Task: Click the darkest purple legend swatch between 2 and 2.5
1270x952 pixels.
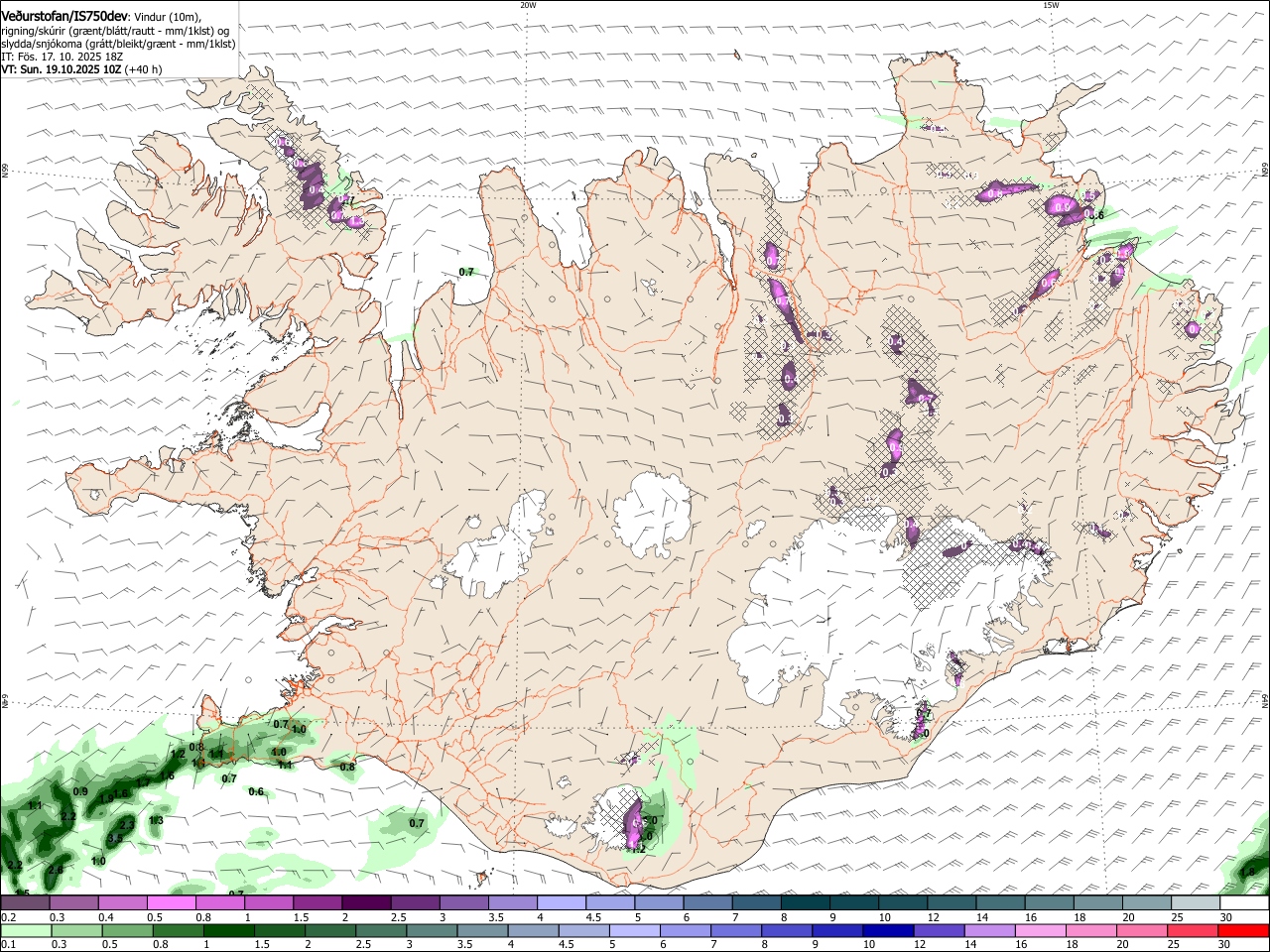Action: [x=366, y=903]
